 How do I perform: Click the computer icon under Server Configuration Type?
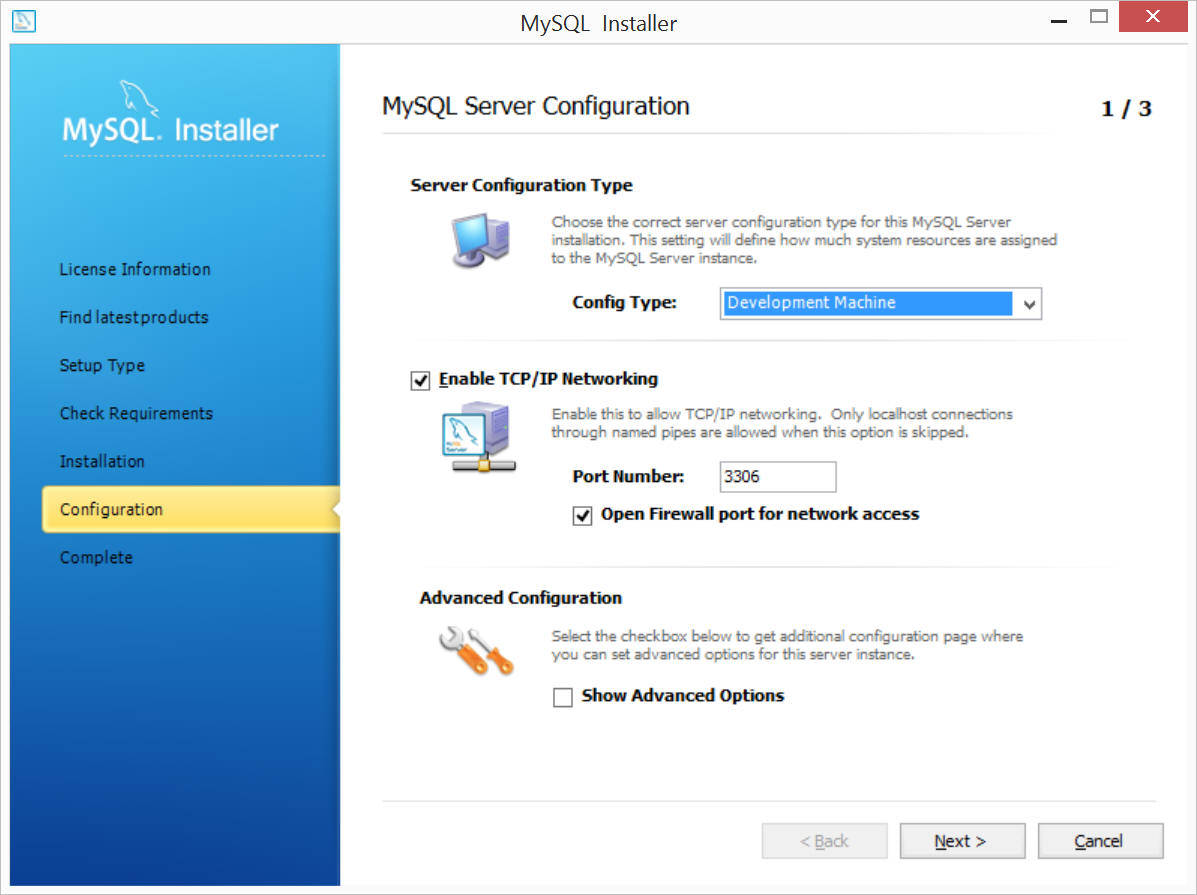[480, 240]
